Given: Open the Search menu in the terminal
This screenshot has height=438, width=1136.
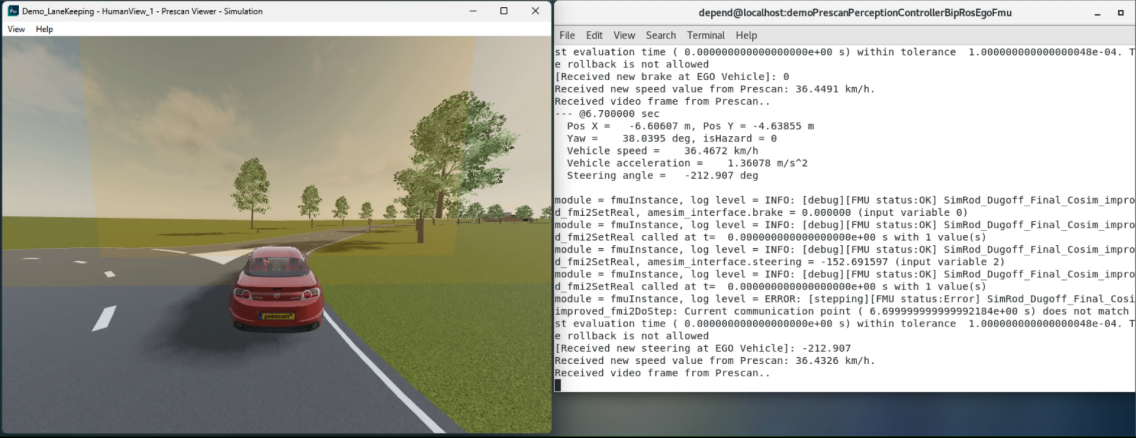Looking at the screenshot, I should pos(661,35).
